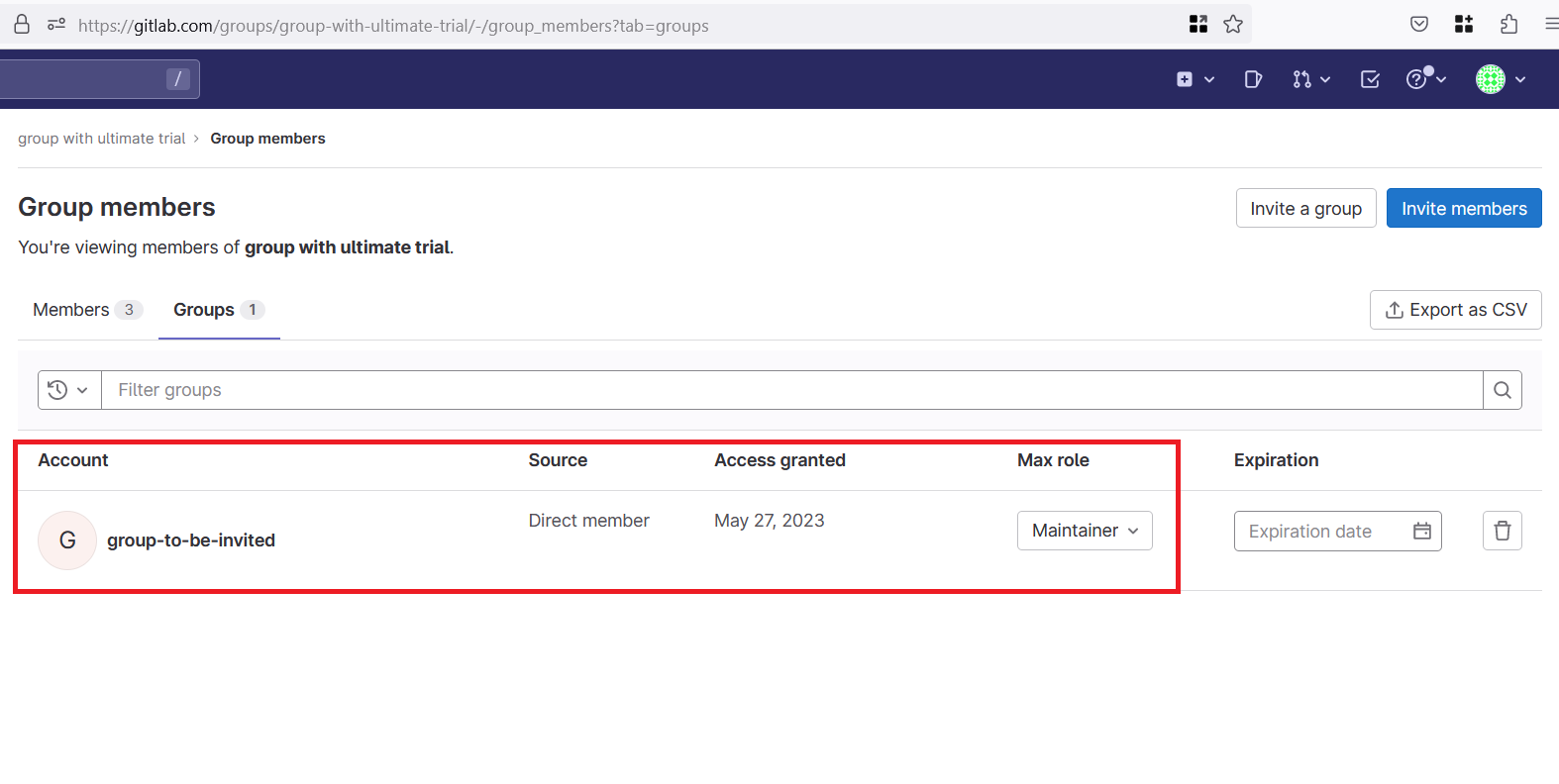
Task: Expand the Maintainer max role dropdown
Action: click(1085, 531)
